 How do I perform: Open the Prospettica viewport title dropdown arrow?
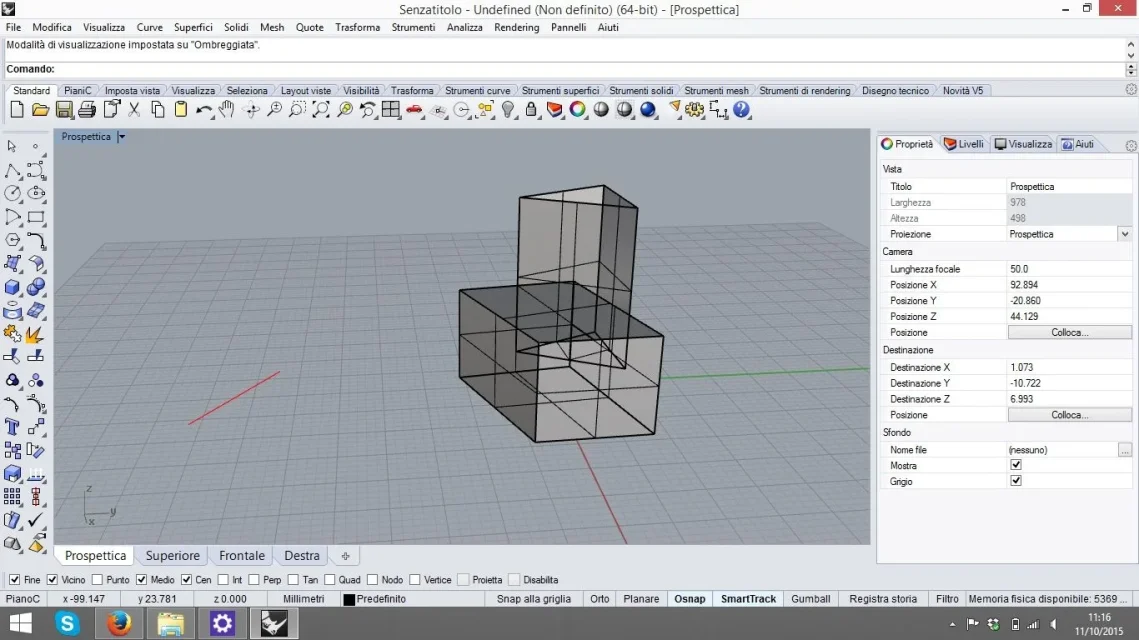[x=121, y=137]
